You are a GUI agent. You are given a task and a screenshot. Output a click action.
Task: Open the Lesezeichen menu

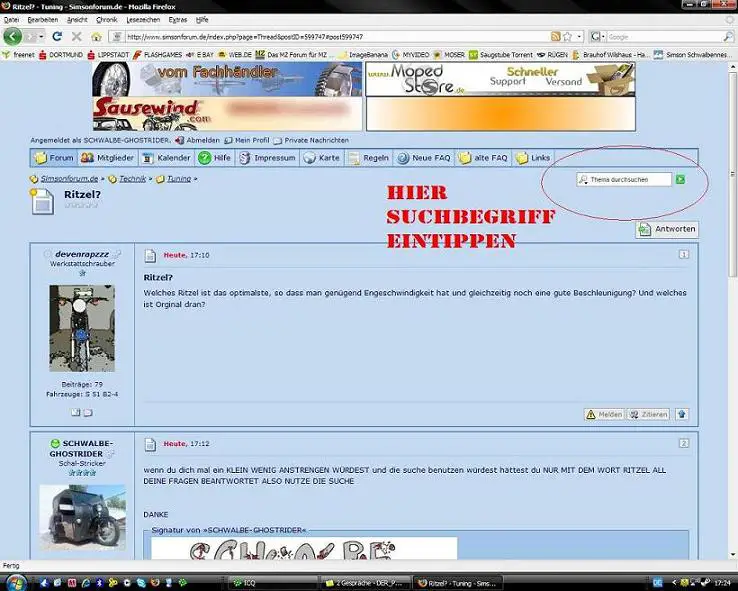pyautogui.click(x=143, y=19)
